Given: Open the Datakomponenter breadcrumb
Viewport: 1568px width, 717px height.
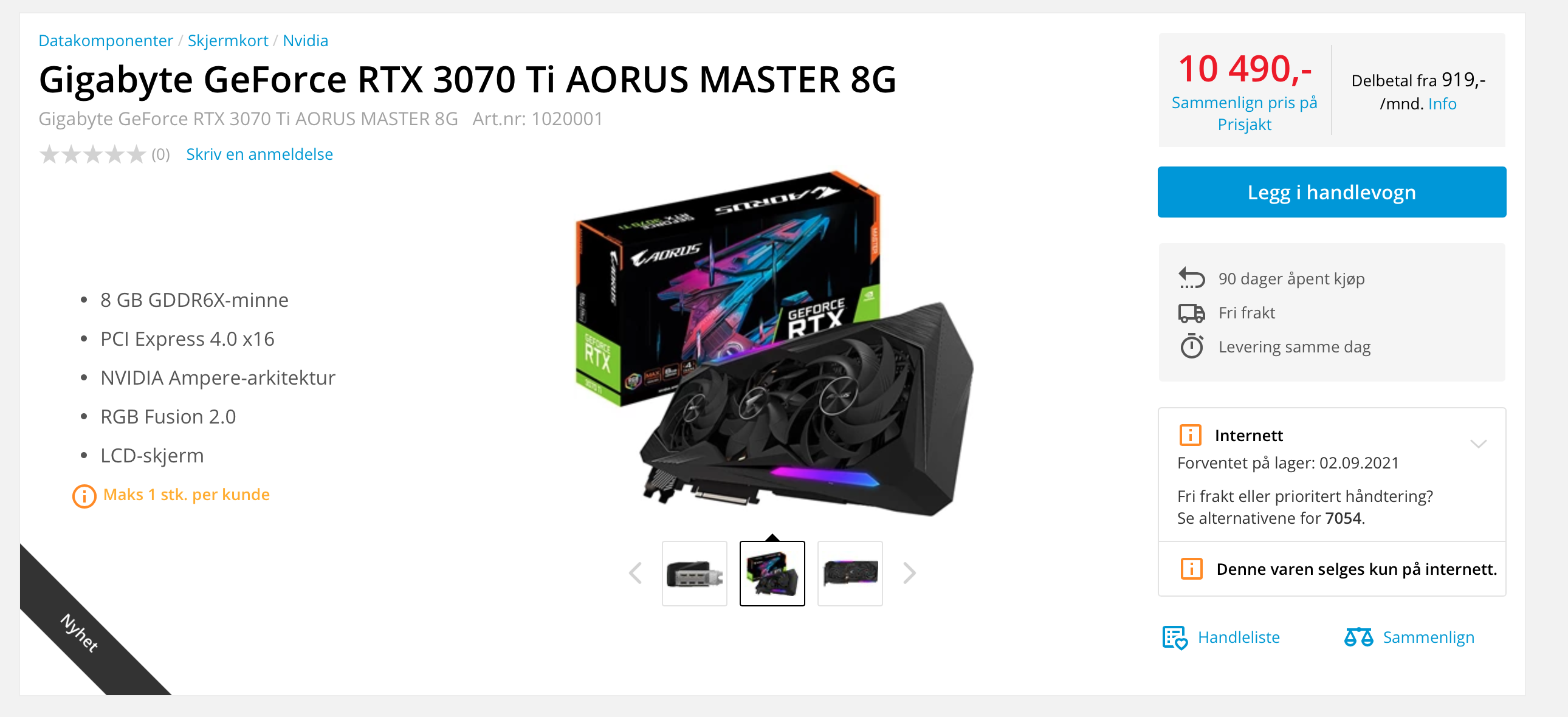Looking at the screenshot, I should point(105,41).
